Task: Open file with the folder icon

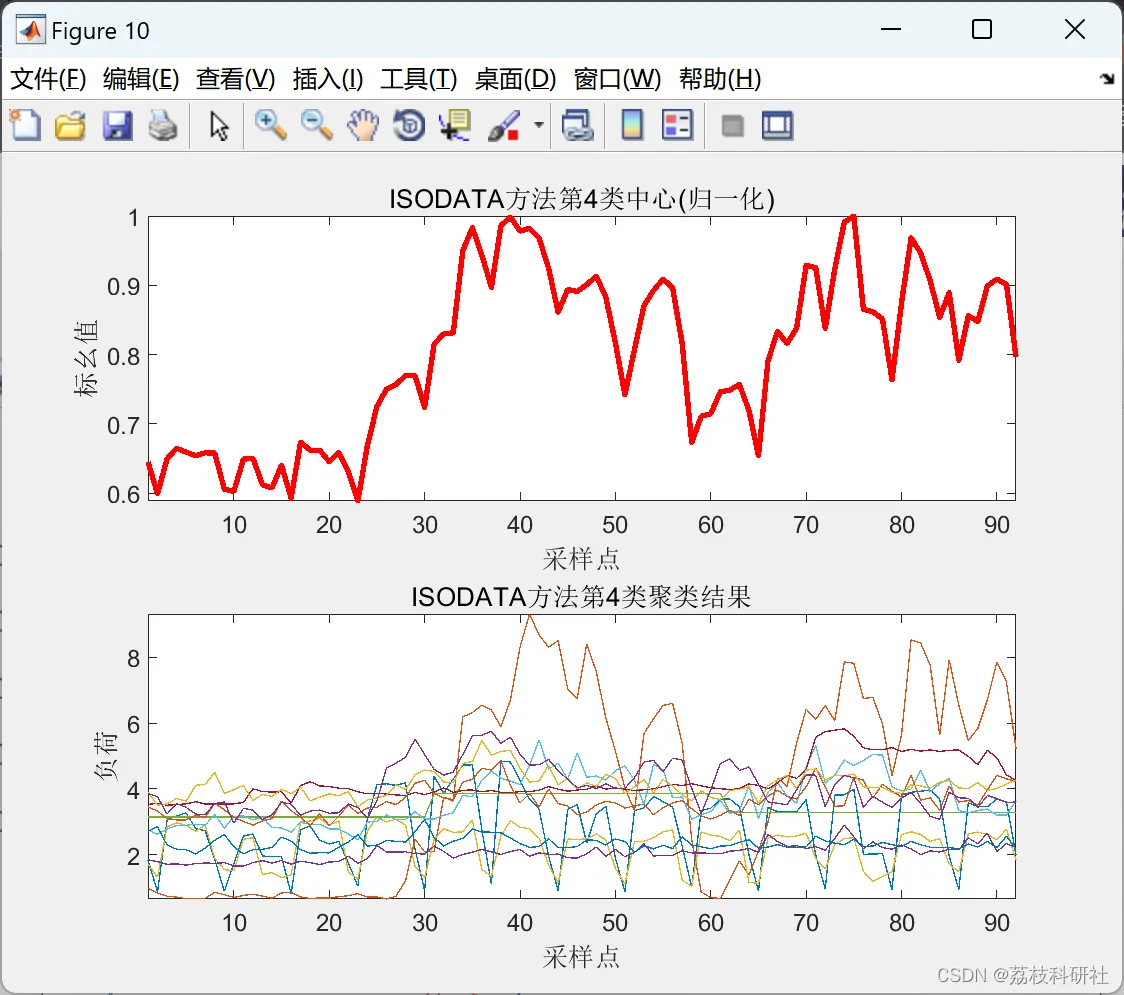Action: pyautogui.click(x=70, y=126)
